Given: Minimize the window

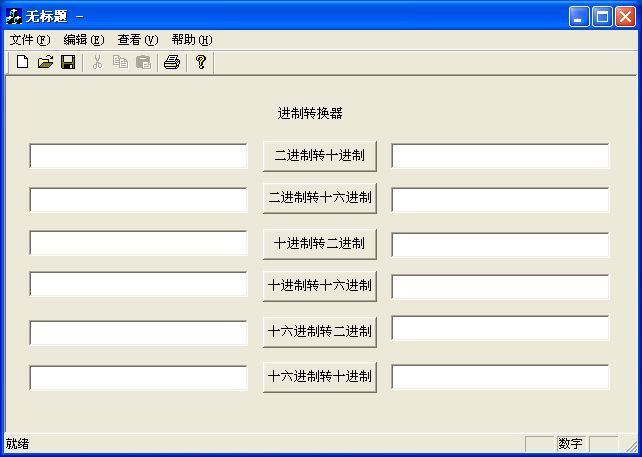Looking at the screenshot, I should tap(579, 16).
